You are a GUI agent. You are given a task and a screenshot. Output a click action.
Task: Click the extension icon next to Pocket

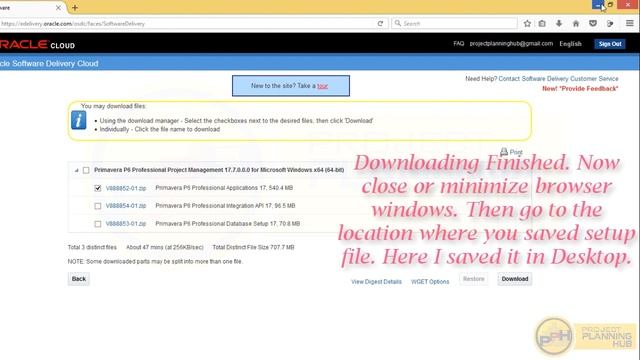(x=610, y=24)
